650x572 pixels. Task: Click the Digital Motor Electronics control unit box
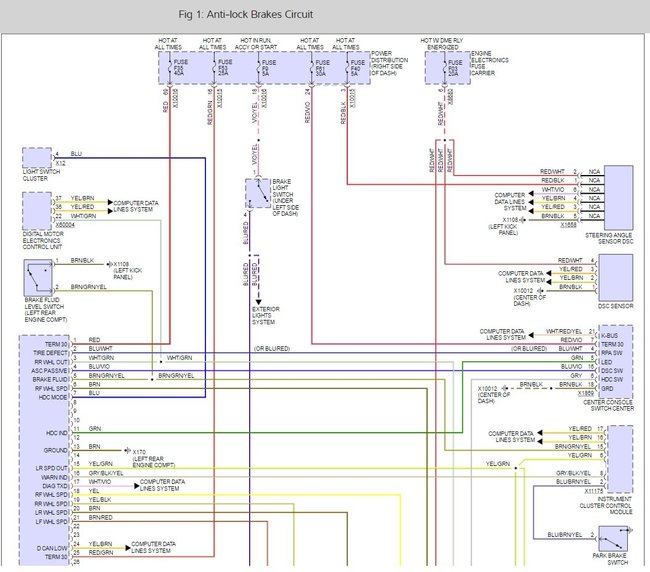point(37,211)
